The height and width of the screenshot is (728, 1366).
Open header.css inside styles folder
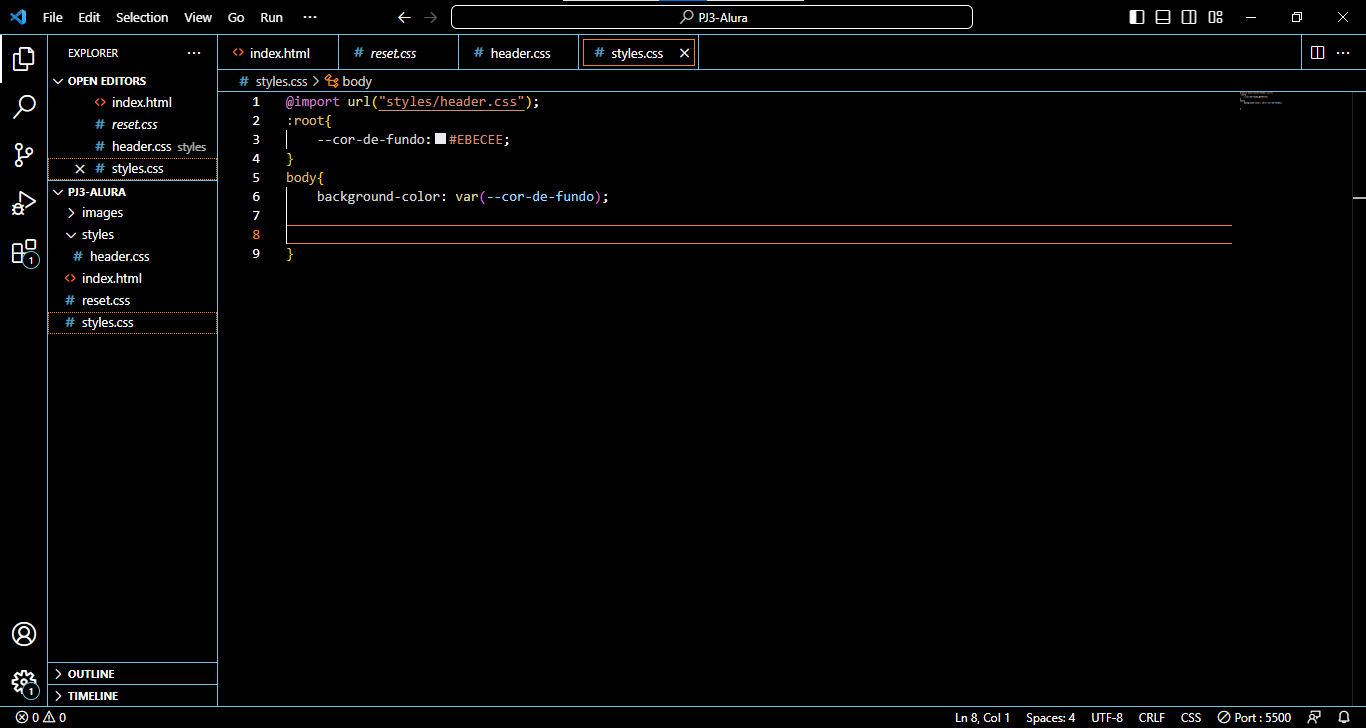(132, 257)
